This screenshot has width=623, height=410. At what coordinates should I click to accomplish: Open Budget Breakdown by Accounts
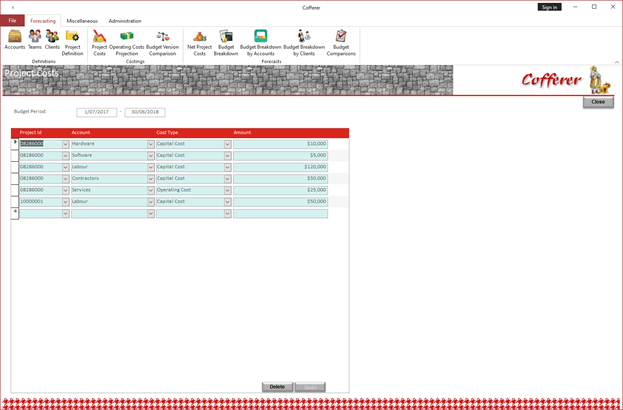click(x=261, y=43)
